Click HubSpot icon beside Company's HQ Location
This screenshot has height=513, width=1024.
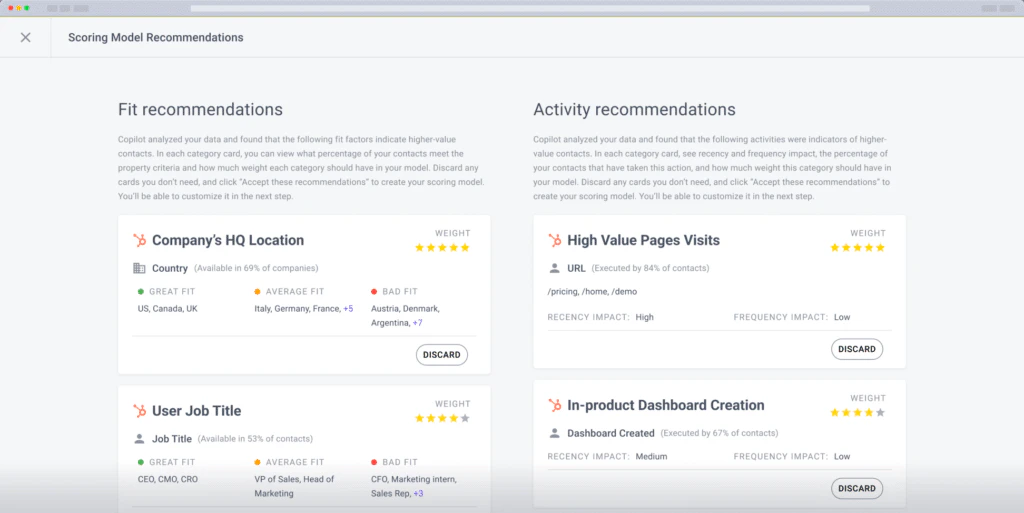140,240
